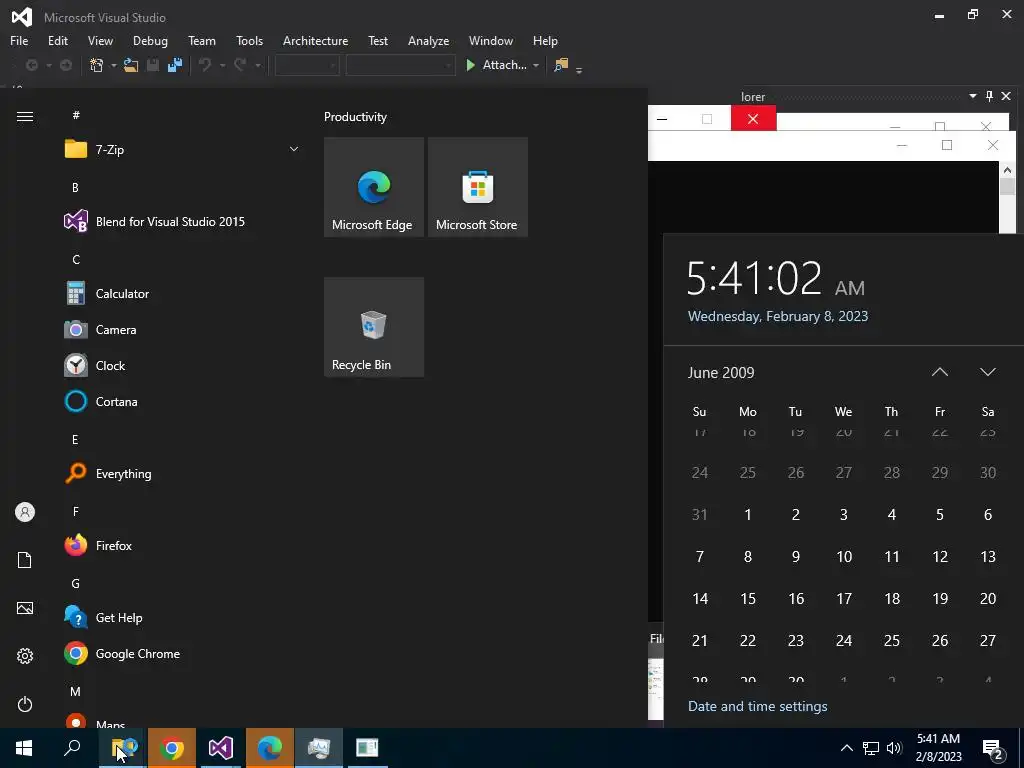The width and height of the screenshot is (1024, 768).
Task: Open Date and time settings link
Action: [x=758, y=706]
